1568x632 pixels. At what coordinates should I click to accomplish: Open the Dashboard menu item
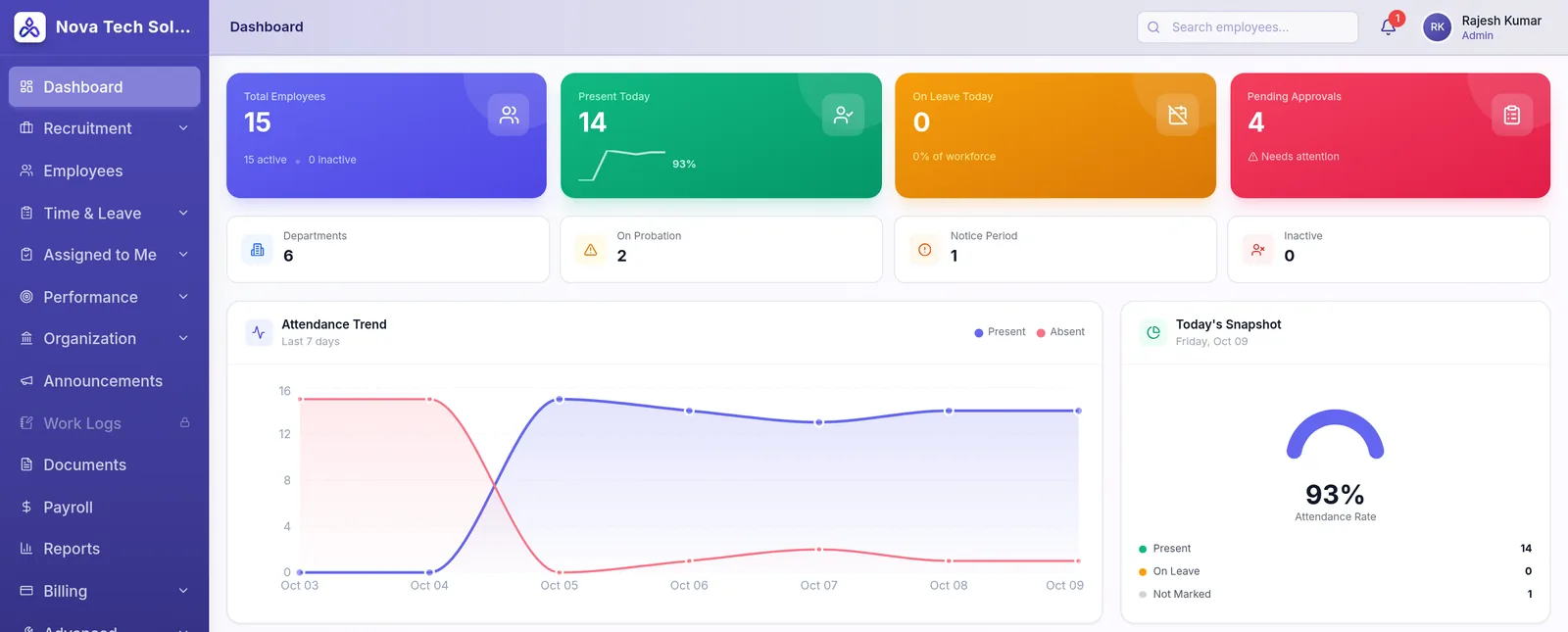(104, 87)
